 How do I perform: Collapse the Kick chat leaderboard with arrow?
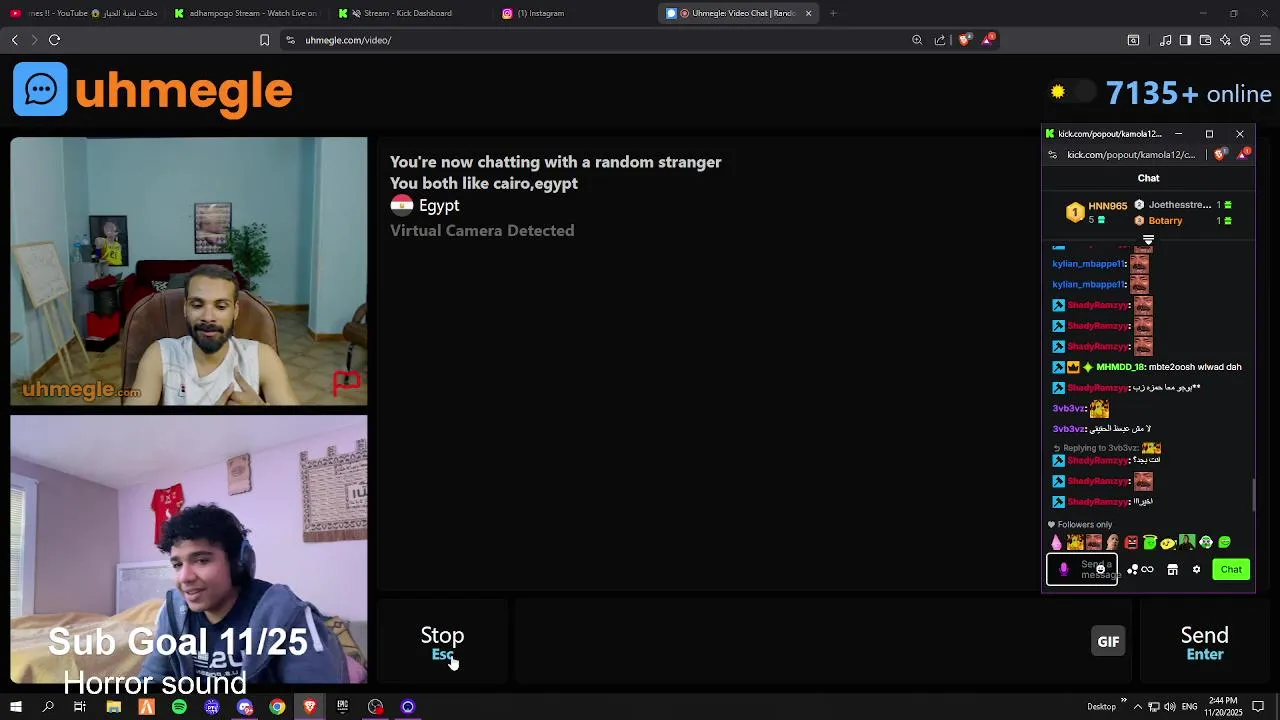tap(1148, 240)
